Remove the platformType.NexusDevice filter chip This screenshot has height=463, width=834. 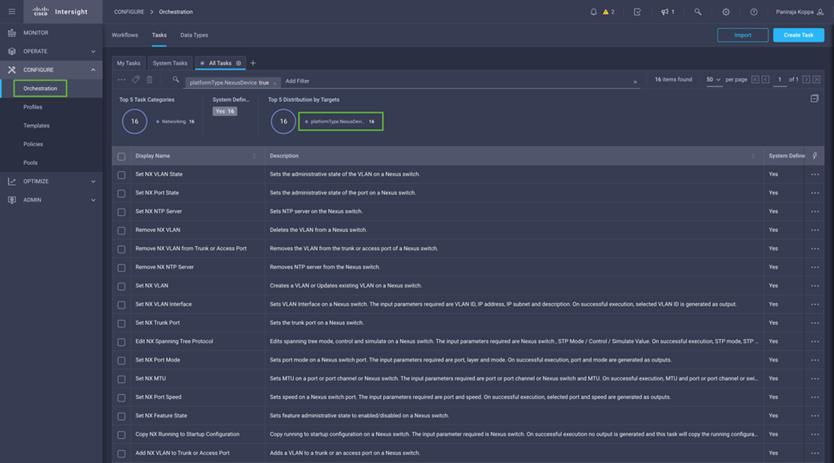click(274, 83)
